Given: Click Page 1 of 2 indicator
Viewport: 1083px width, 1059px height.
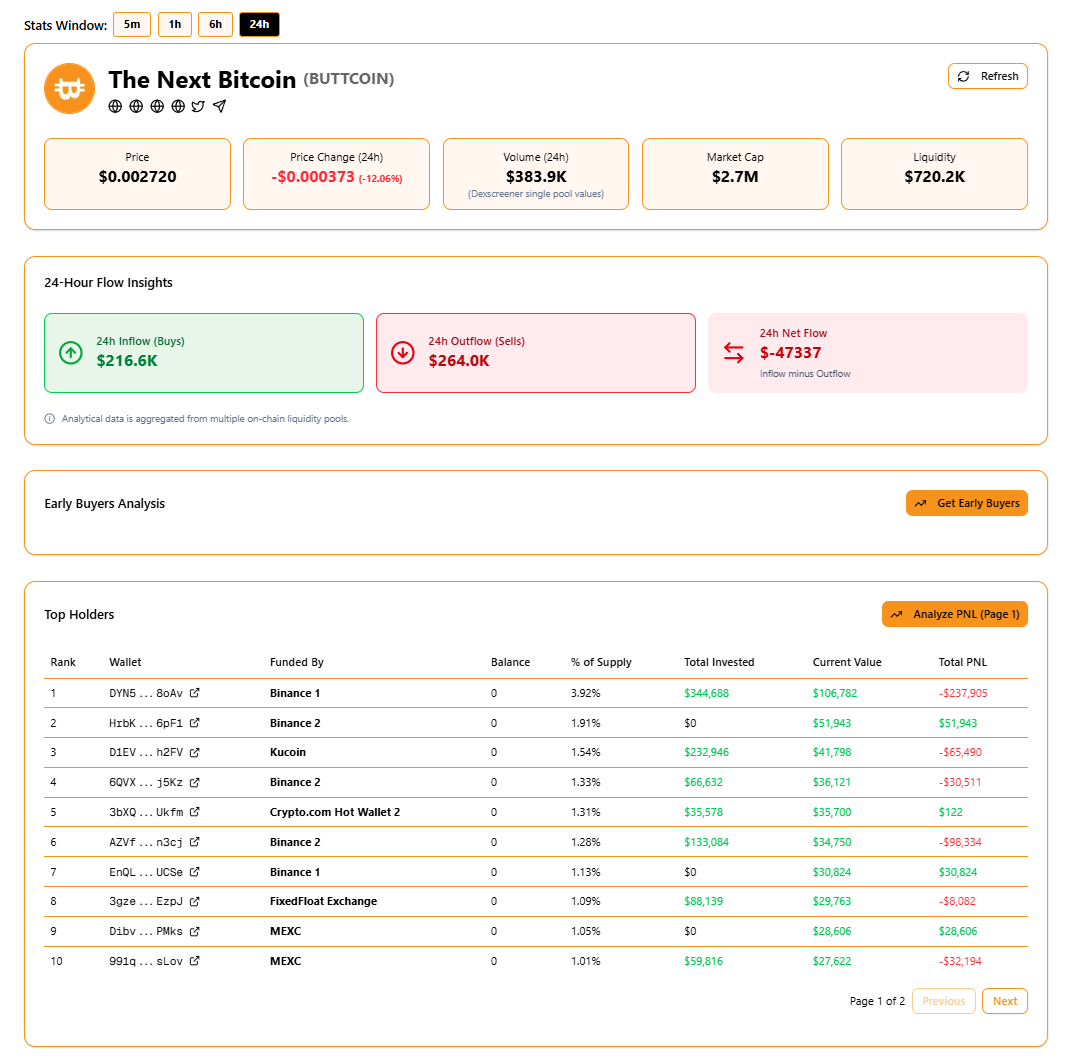Looking at the screenshot, I should tap(877, 1001).
